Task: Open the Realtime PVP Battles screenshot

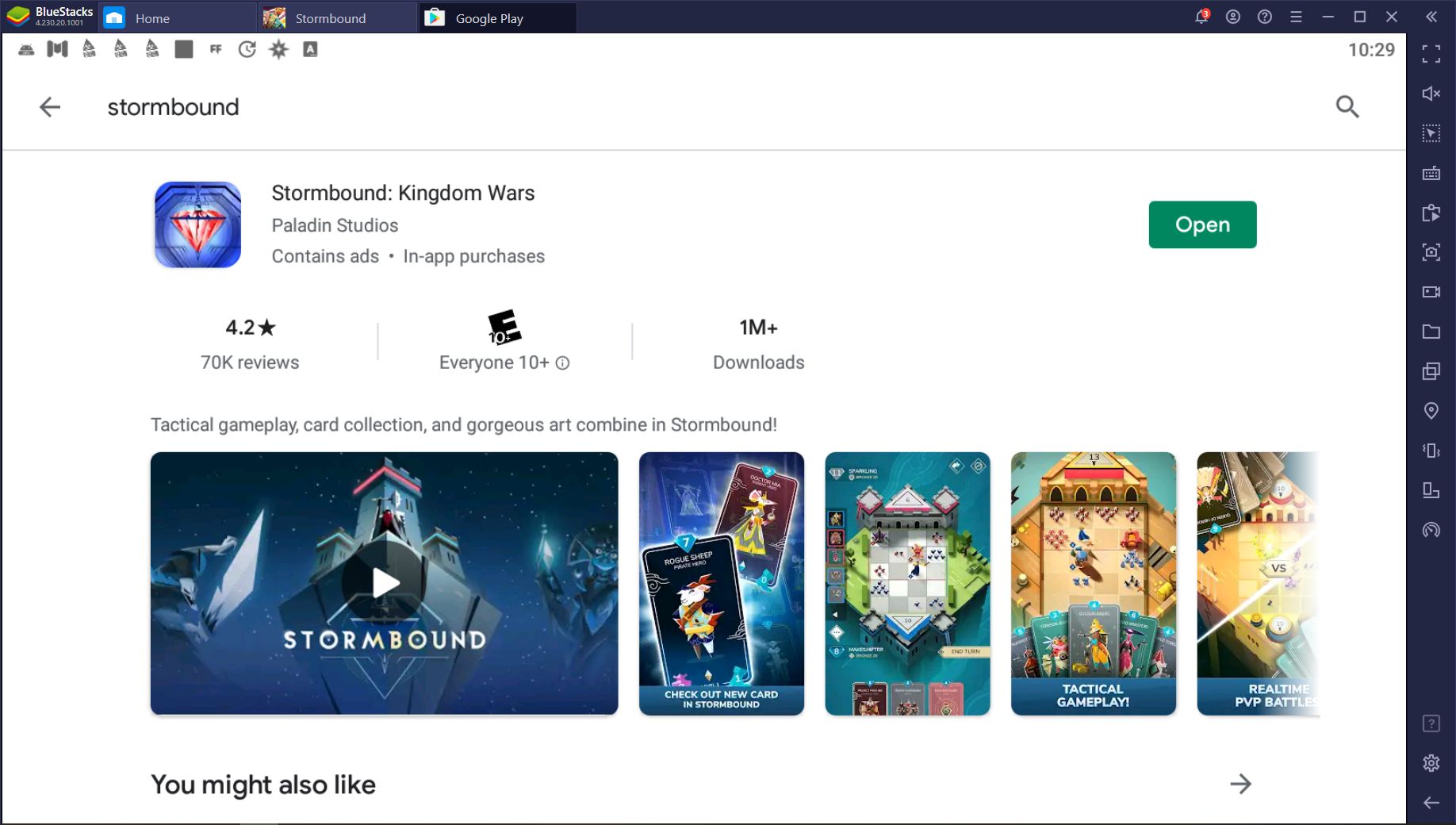Action: pyautogui.click(x=1259, y=583)
